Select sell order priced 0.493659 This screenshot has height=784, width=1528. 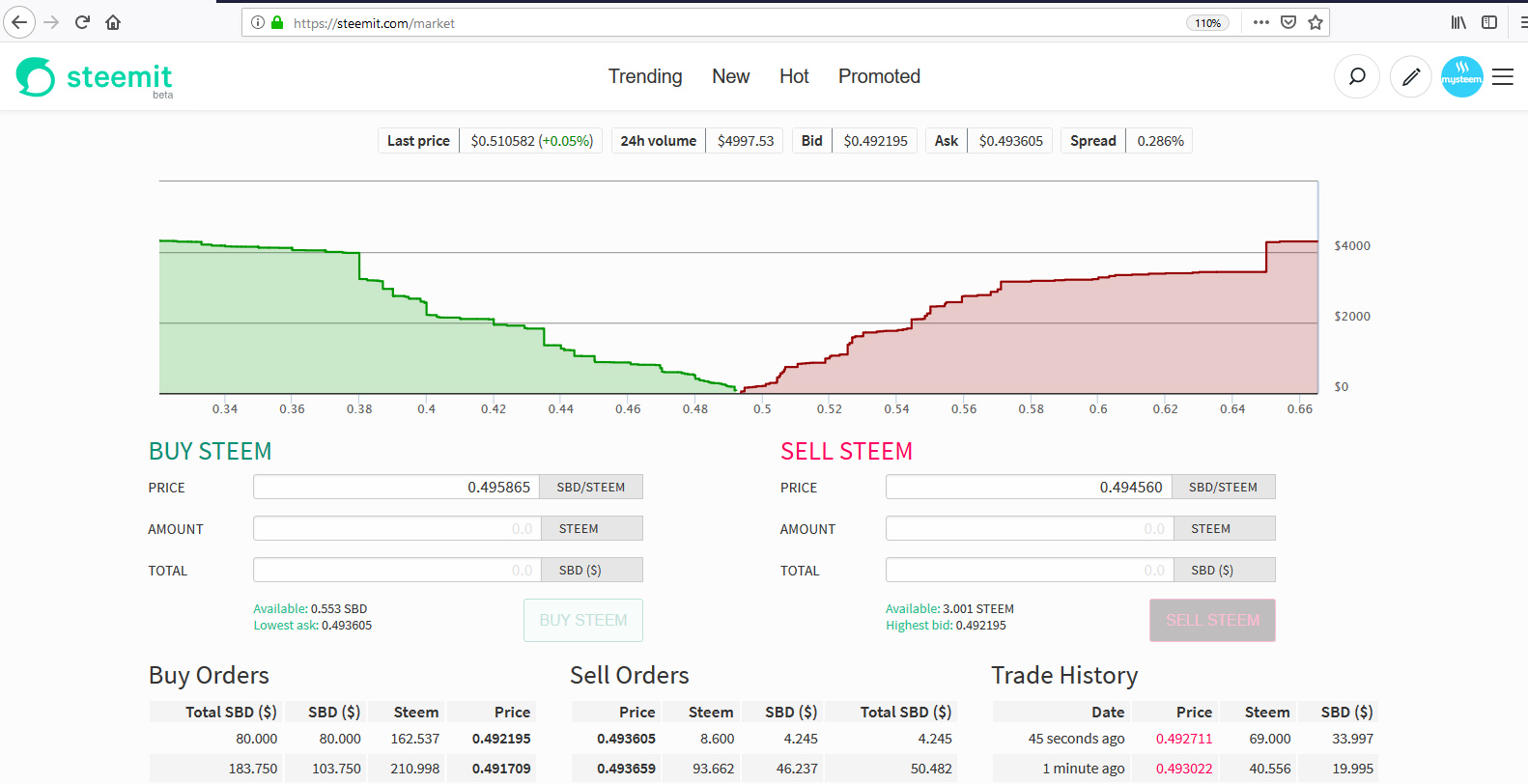(764, 769)
